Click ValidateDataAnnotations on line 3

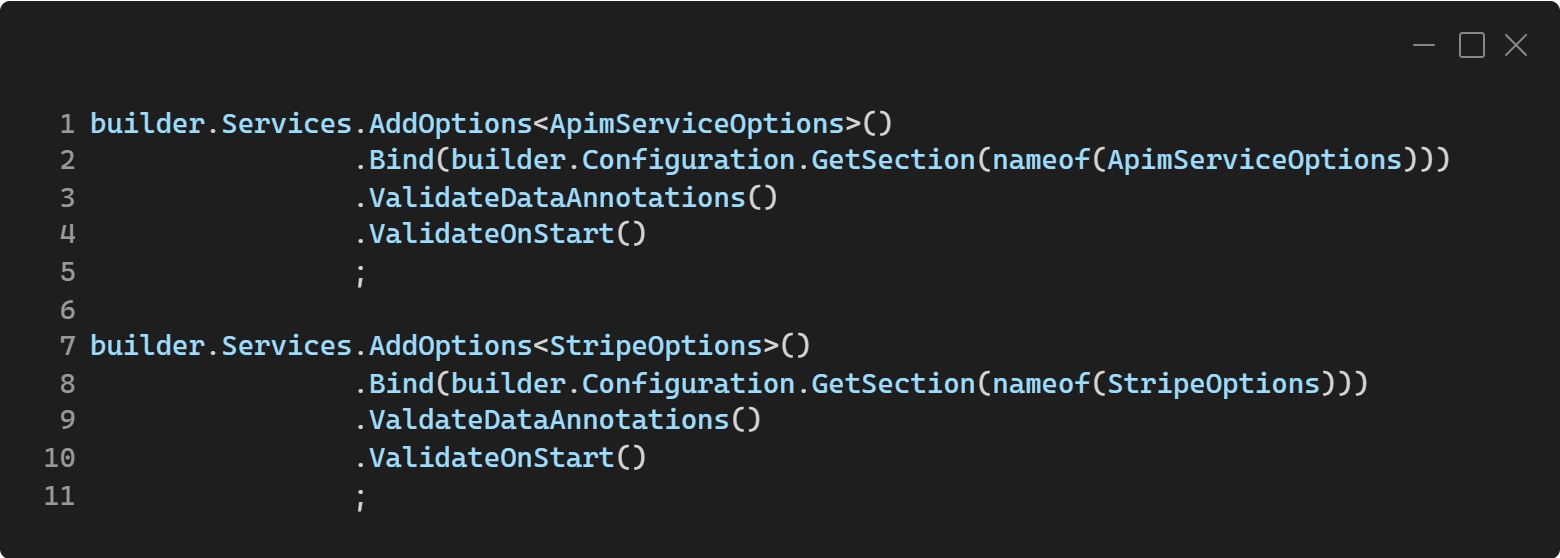[558, 198]
